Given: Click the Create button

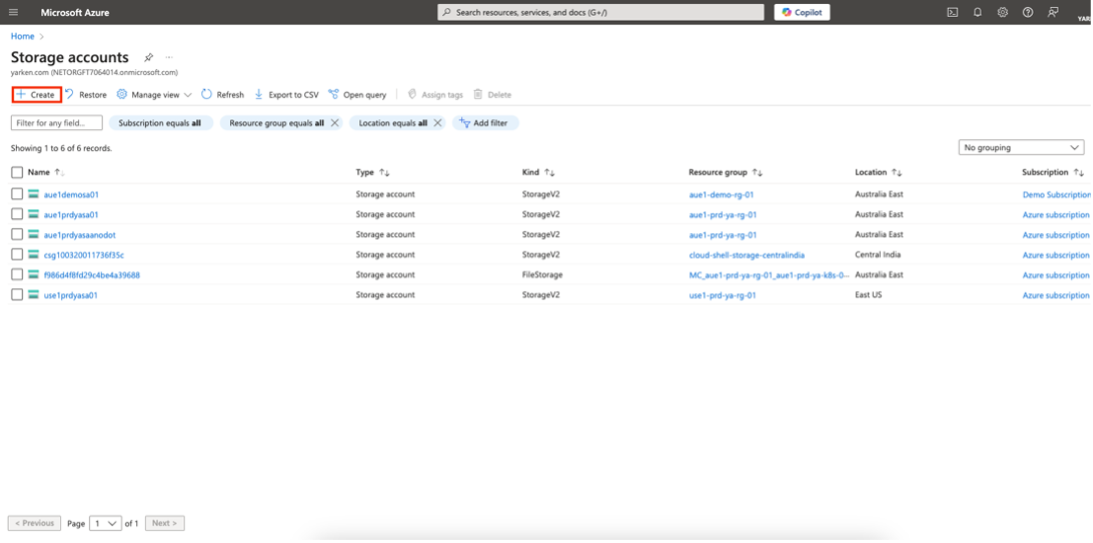Looking at the screenshot, I should 37,95.
